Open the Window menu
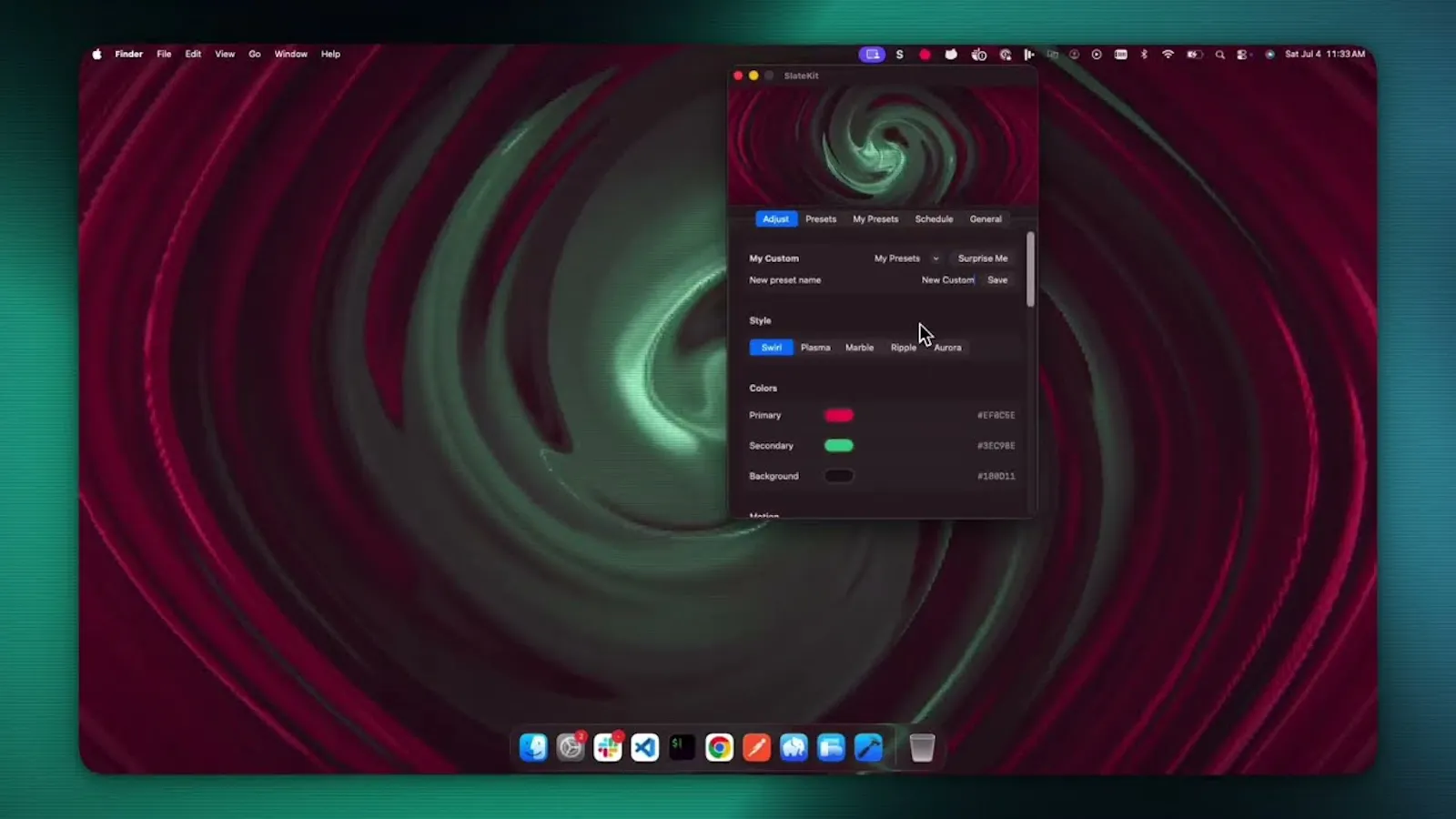This screenshot has width=1456, height=819. [291, 55]
